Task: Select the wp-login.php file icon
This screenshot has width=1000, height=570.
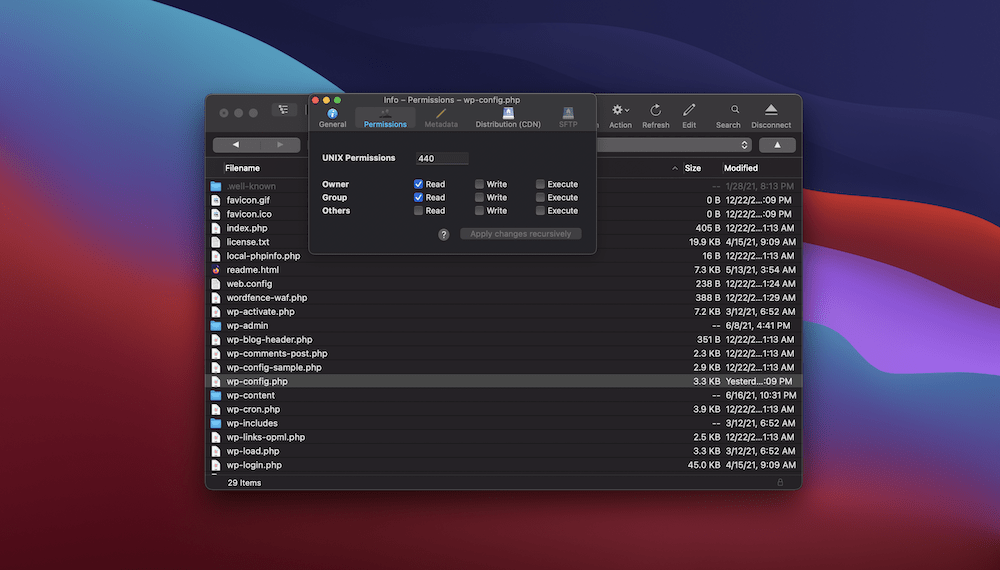Action: pos(216,465)
